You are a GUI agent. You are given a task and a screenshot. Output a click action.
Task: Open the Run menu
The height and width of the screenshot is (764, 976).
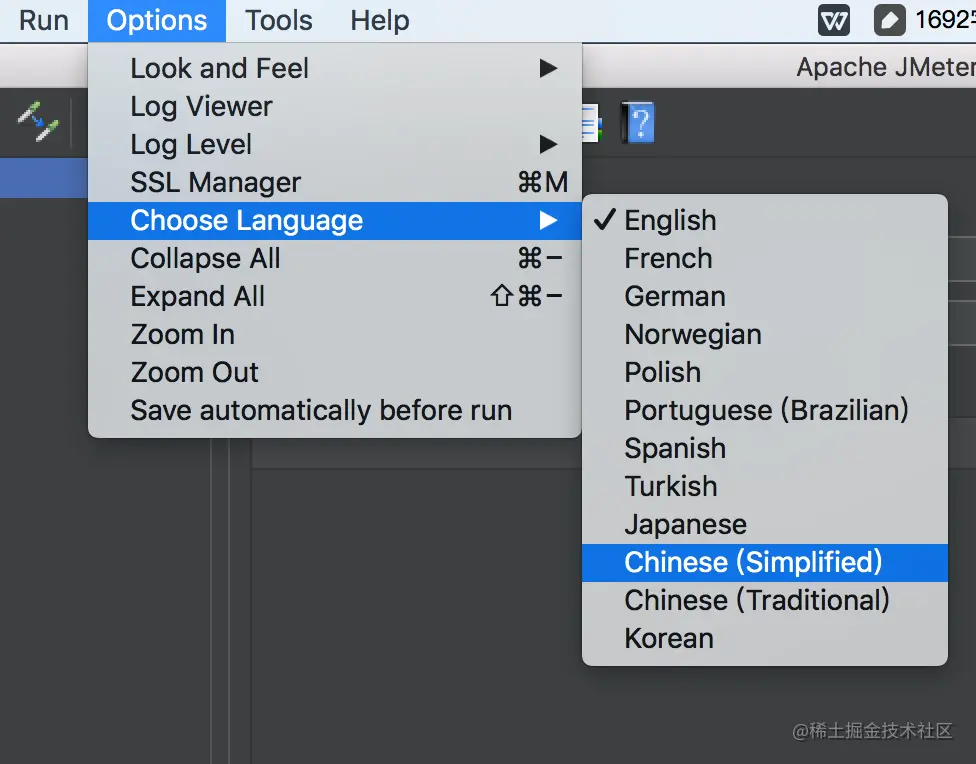click(x=44, y=21)
